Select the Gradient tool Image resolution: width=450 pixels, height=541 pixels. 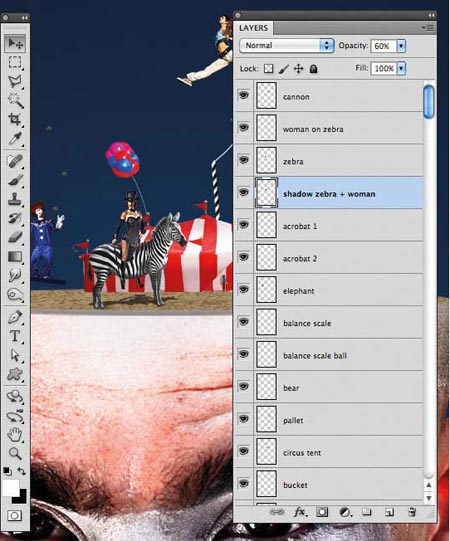[x=15, y=256]
